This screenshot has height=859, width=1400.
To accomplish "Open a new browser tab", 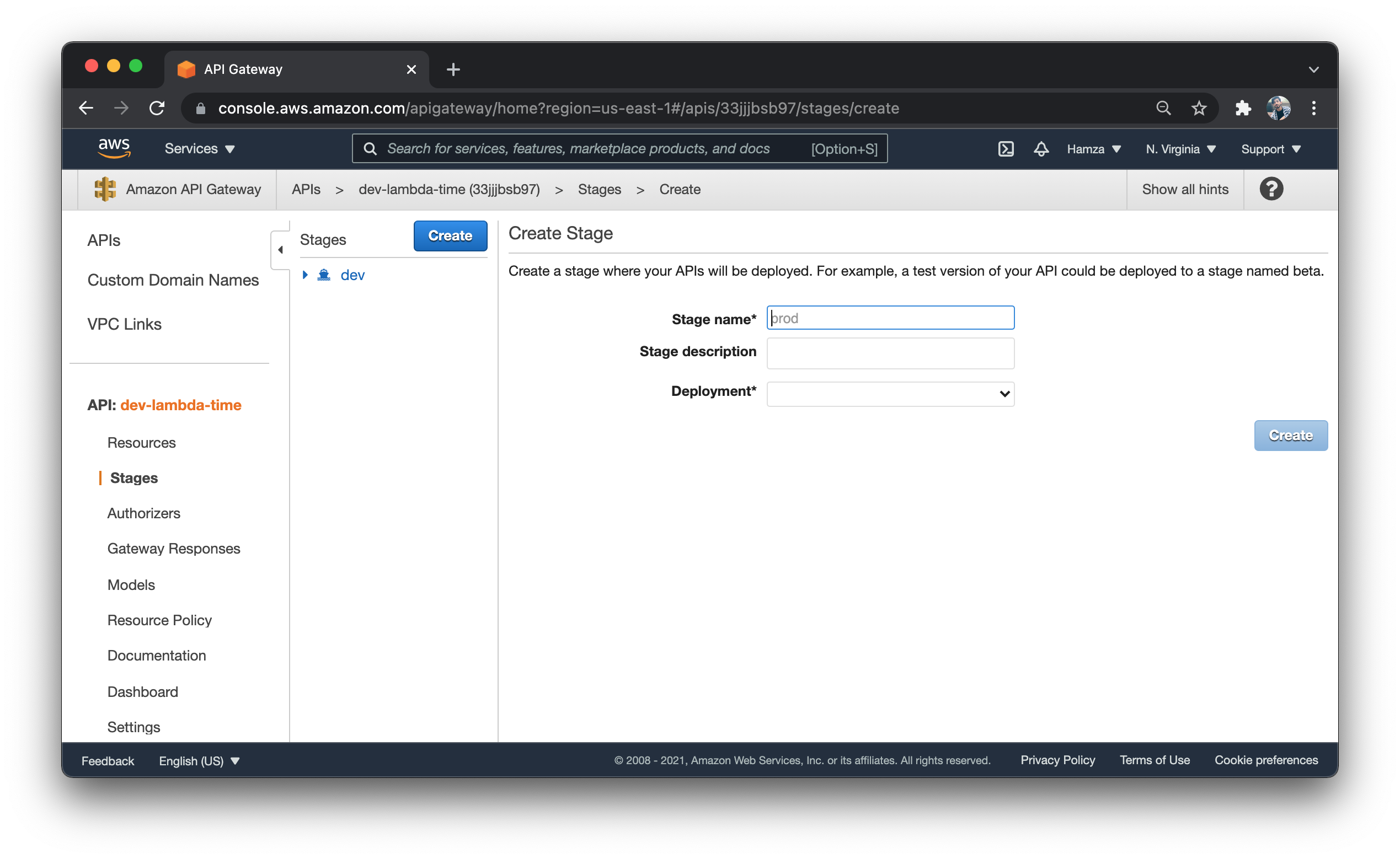I will [x=453, y=69].
